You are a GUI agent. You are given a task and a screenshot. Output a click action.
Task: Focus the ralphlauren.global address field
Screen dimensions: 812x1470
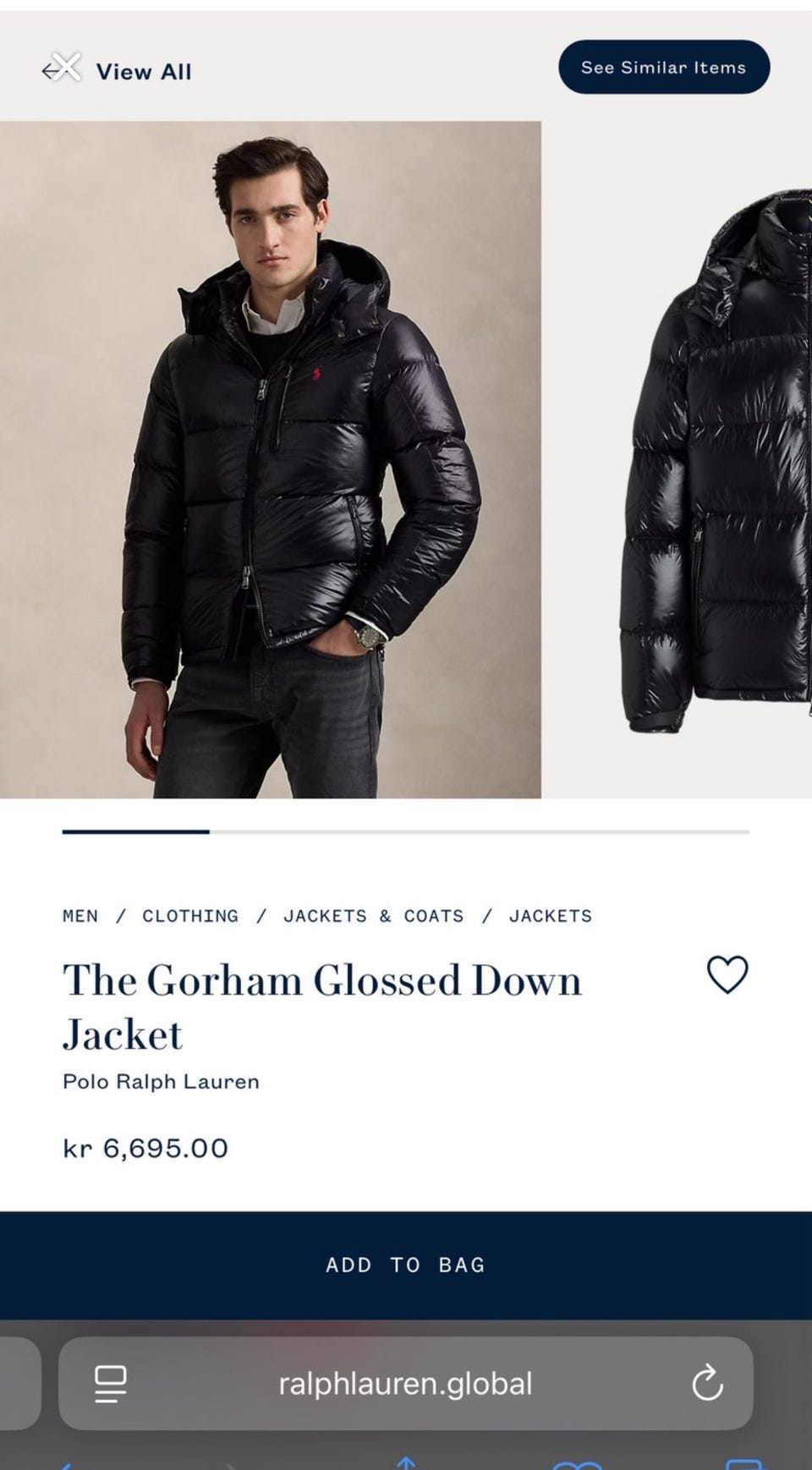click(406, 1384)
